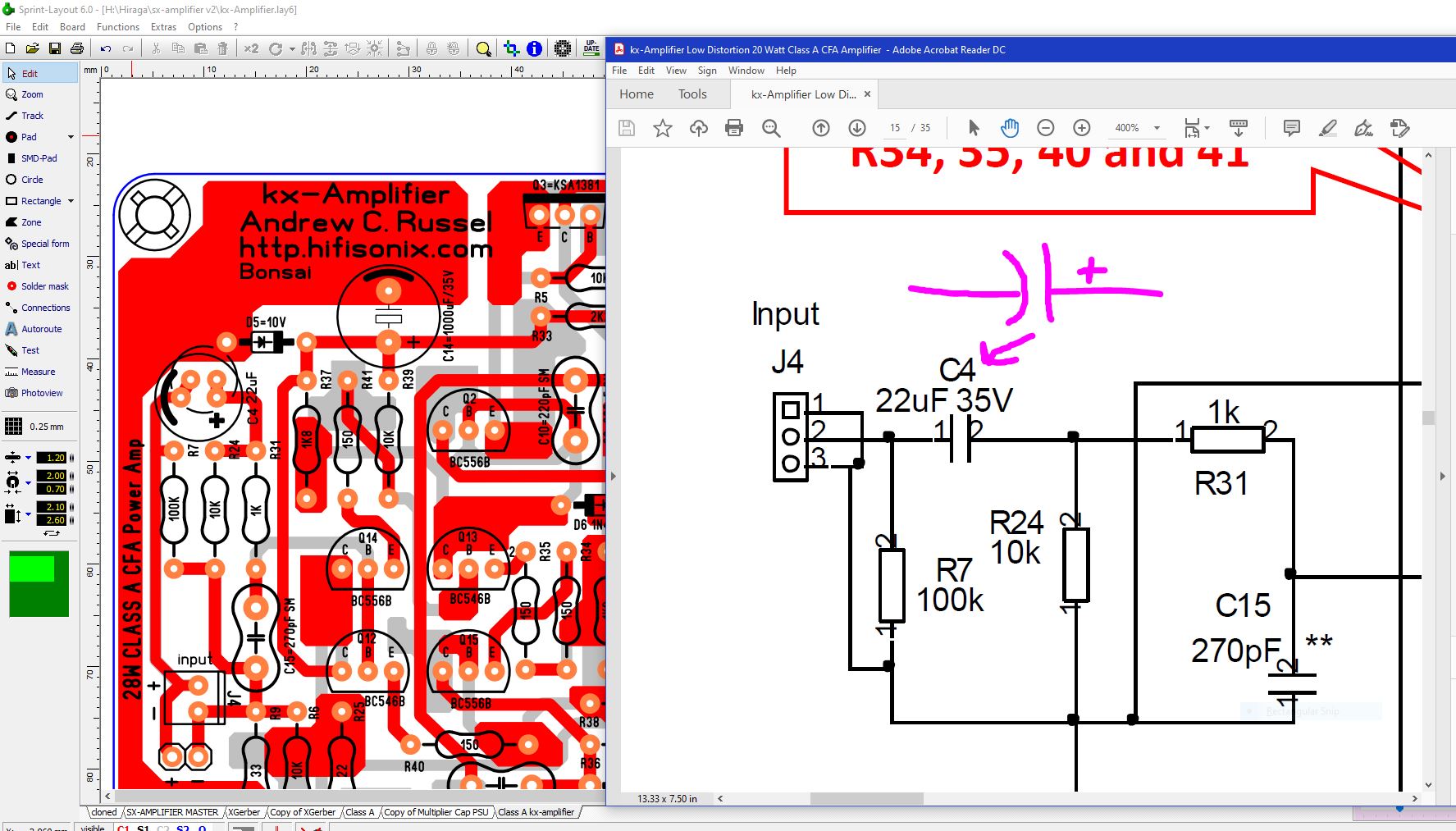Switch to the Class A kx-amplifier tab
Image resolution: width=1456 pixels, height=831 pixels.
(536, 812)
